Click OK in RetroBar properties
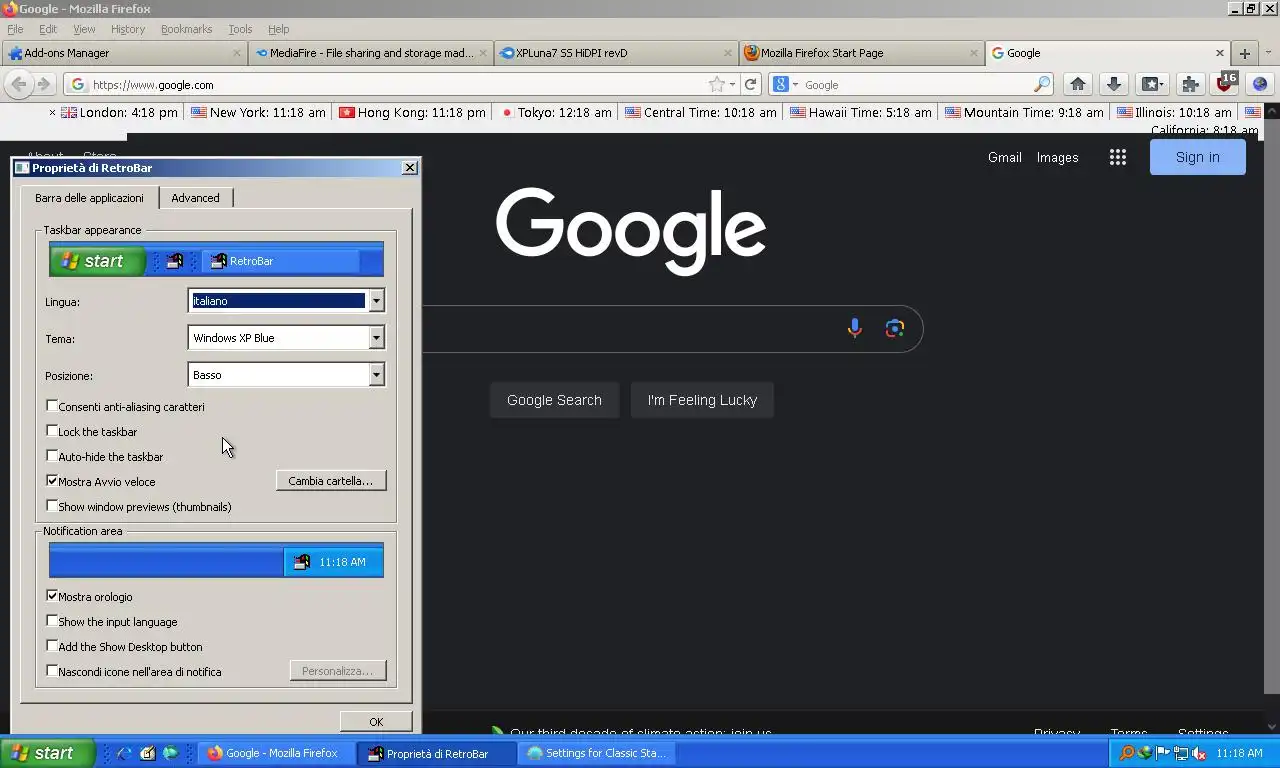The height and width of the screenshot is (768, 1280). click(376, 721)
